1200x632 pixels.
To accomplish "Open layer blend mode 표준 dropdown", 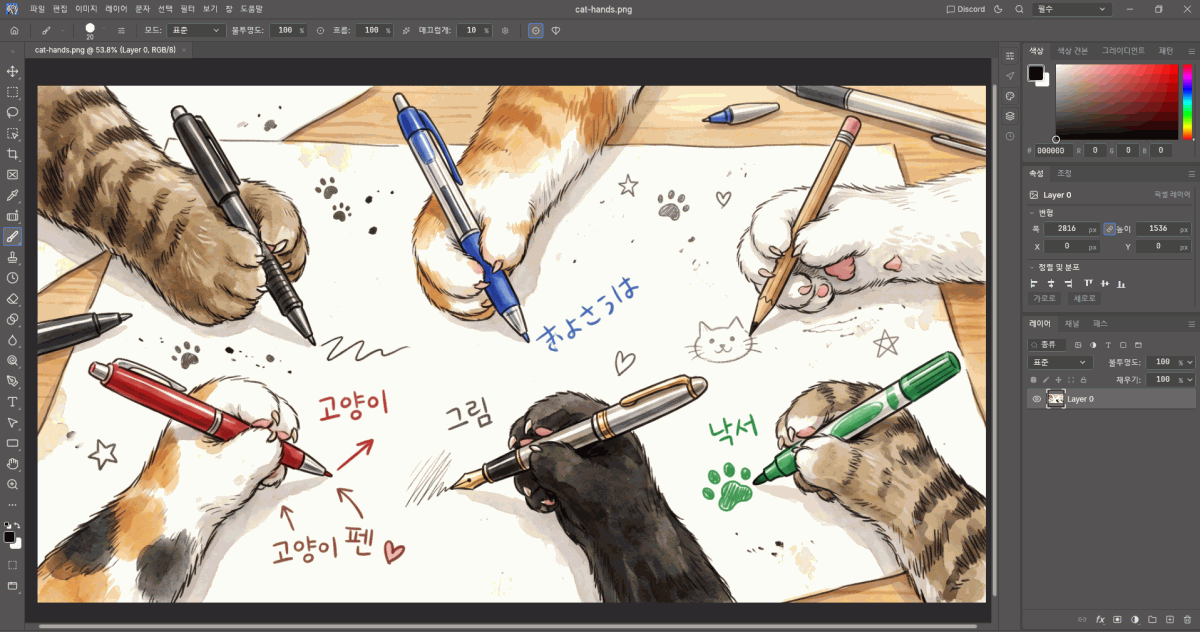I will [1060, 362].
